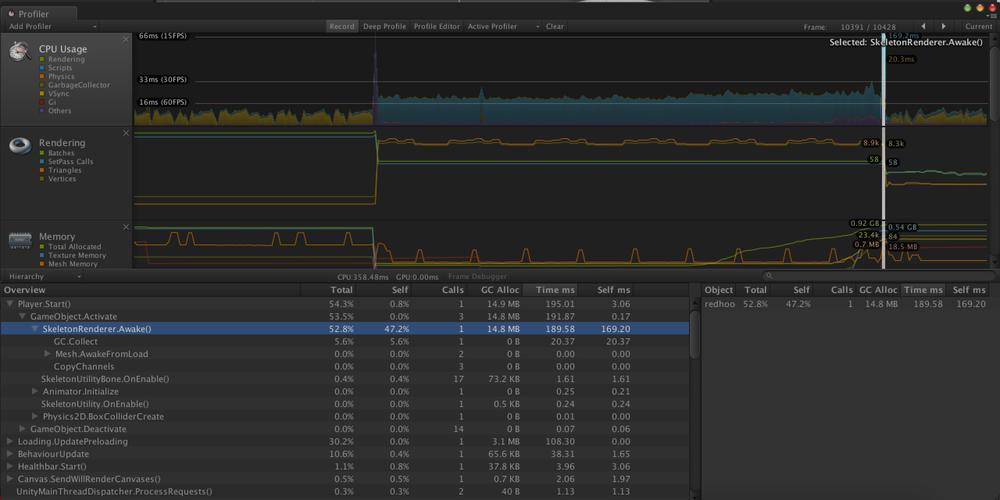Toggle the Record button
The width and height of the screenshot is (1000, 500).
pos(342,27)
